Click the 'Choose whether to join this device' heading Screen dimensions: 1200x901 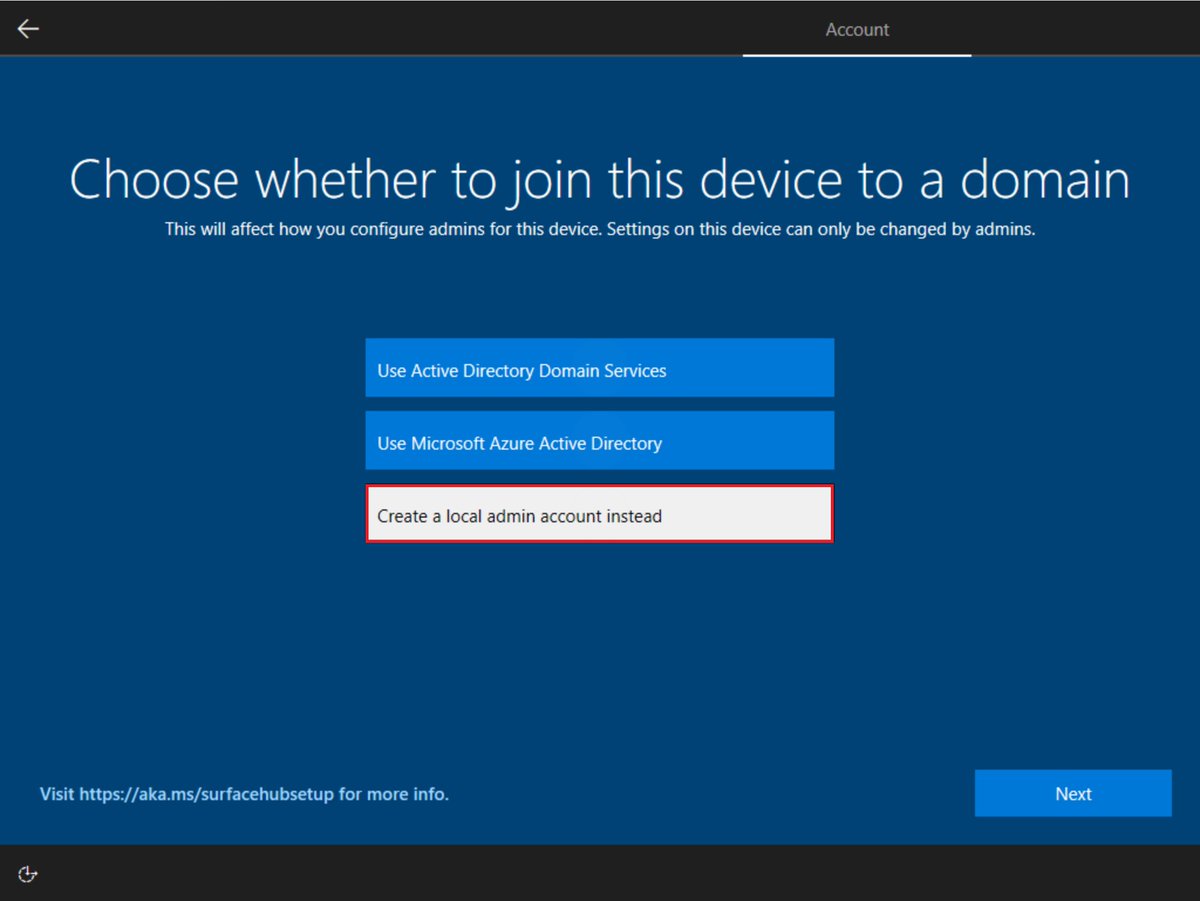point(600,180)
